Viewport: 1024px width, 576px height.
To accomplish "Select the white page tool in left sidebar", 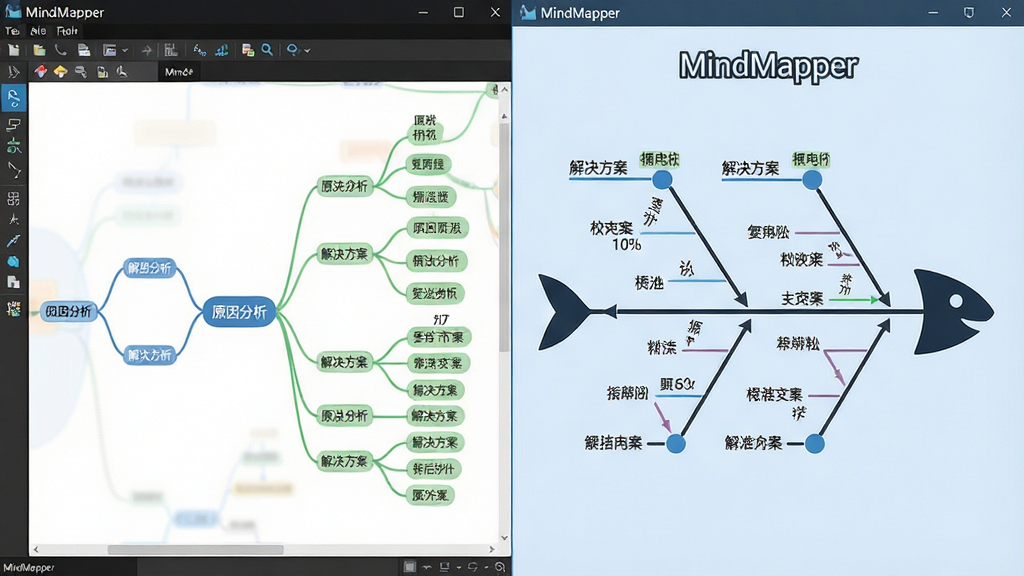I will coord(14,282).
